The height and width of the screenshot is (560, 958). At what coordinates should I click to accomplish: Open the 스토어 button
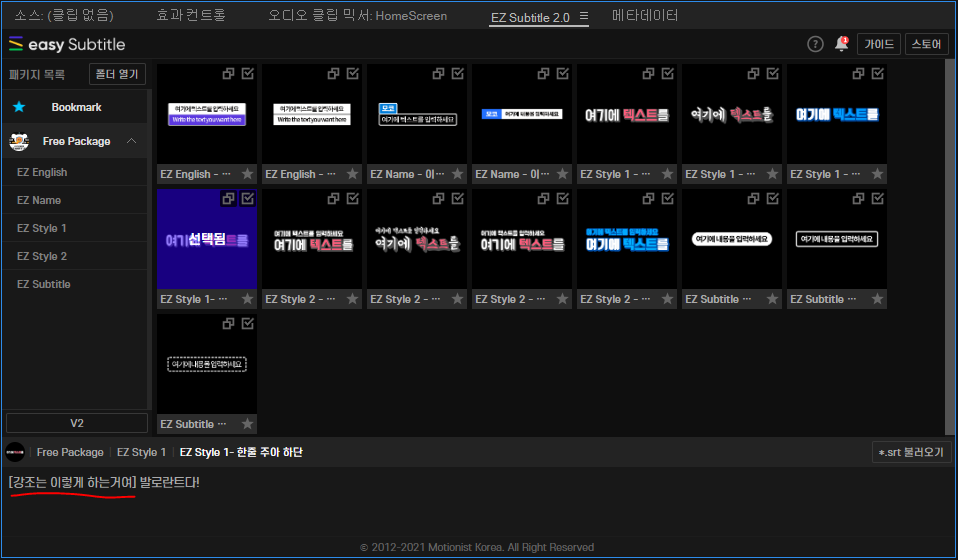click(926, 44)
